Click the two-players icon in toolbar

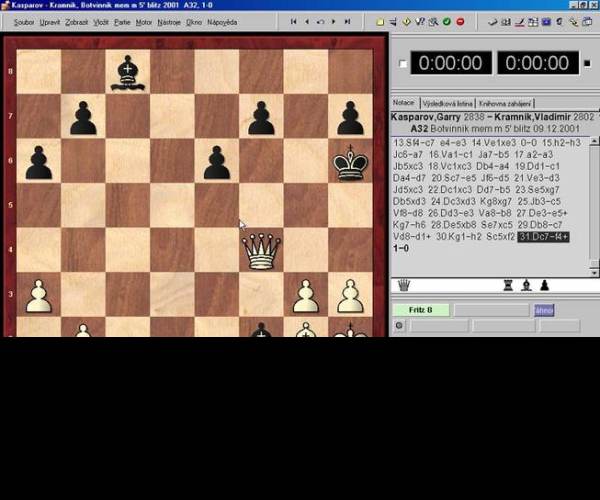tap(506, 22)
